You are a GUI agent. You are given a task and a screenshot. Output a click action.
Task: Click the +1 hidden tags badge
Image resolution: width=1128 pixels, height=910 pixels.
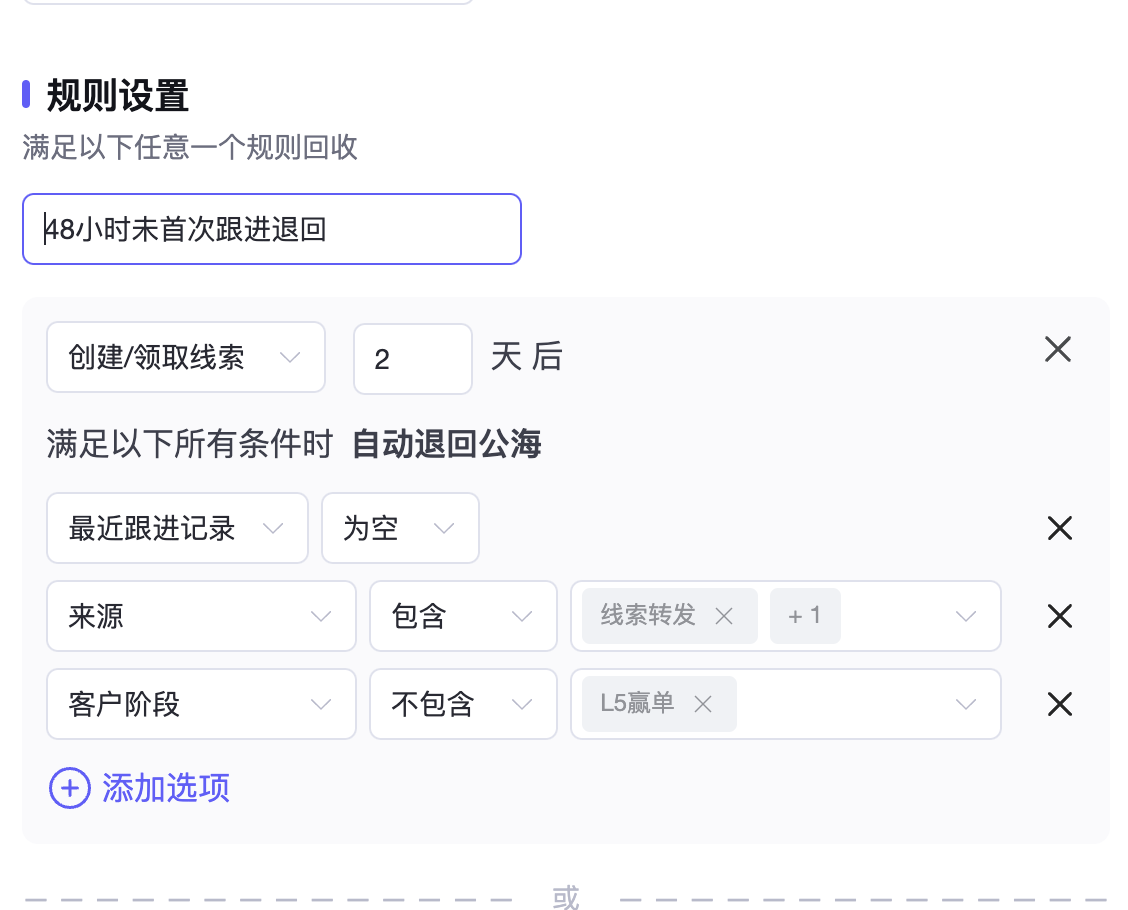tap(805, 616)
